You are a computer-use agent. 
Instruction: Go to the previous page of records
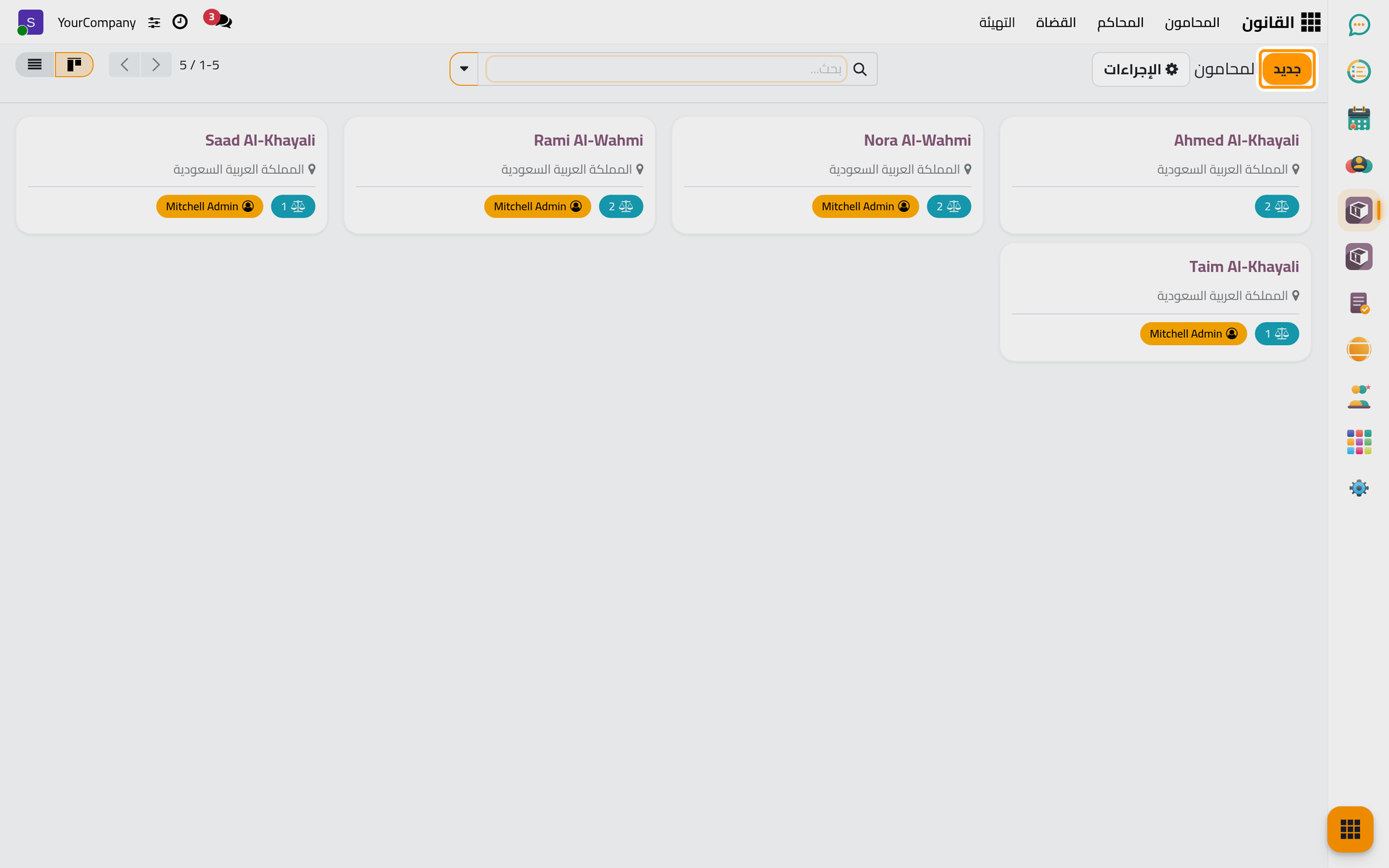point(124,65)
